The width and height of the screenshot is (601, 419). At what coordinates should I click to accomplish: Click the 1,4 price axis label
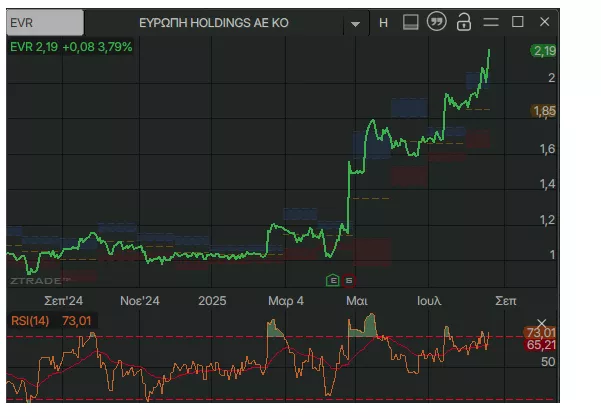click(x=547, y=184)
